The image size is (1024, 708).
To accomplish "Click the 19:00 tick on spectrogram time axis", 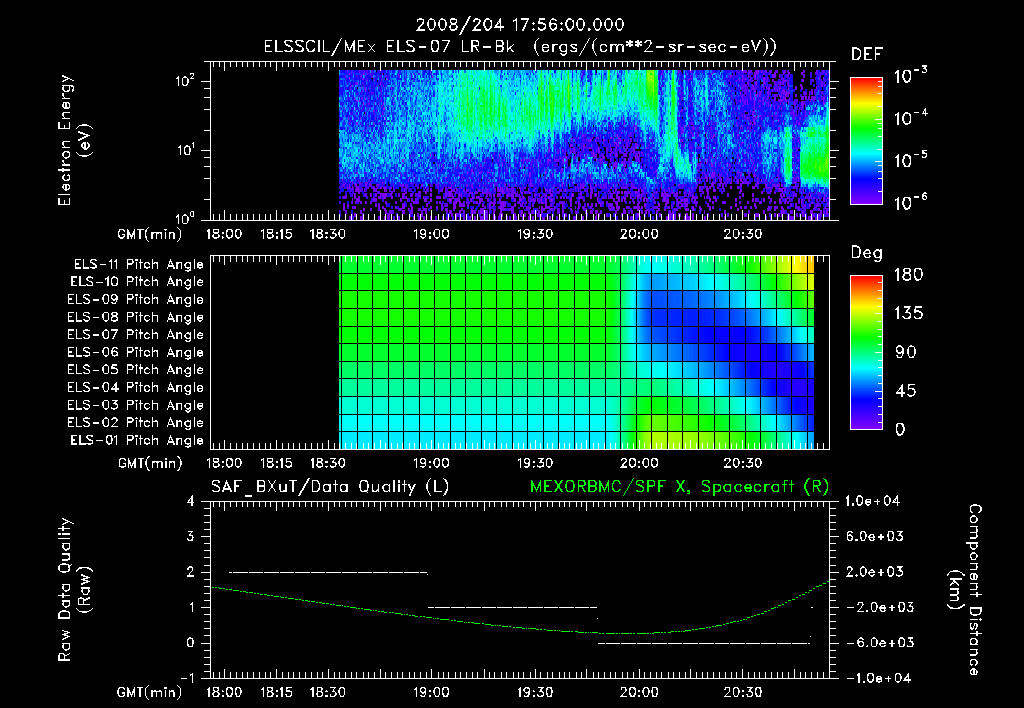I will (431, 234).
